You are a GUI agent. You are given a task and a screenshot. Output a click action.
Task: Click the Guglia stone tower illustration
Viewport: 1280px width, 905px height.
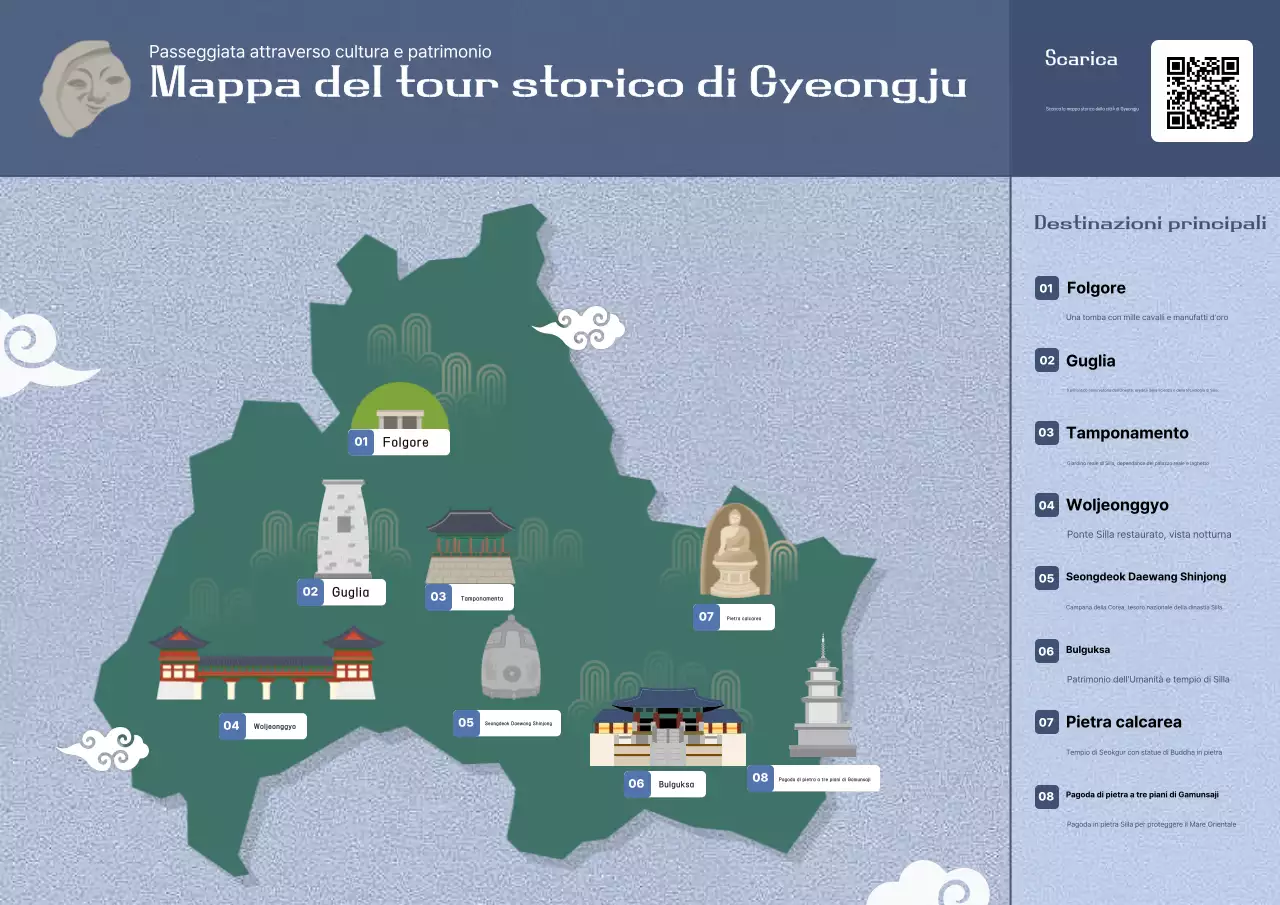(x=342, y=530)
